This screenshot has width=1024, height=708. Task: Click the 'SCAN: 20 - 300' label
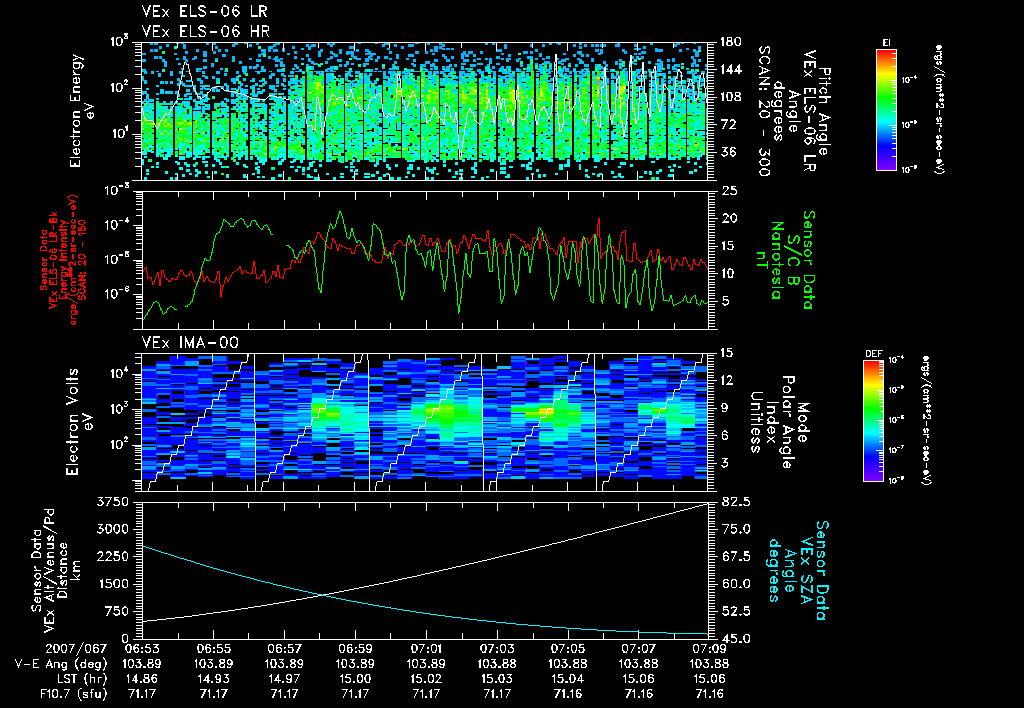pyautogui.click(x=764, y=111)
